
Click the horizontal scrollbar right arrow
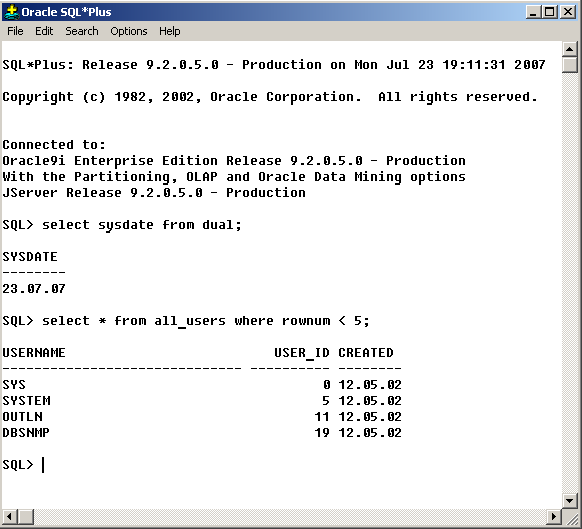pyautogui.click(x=554, y=516)
